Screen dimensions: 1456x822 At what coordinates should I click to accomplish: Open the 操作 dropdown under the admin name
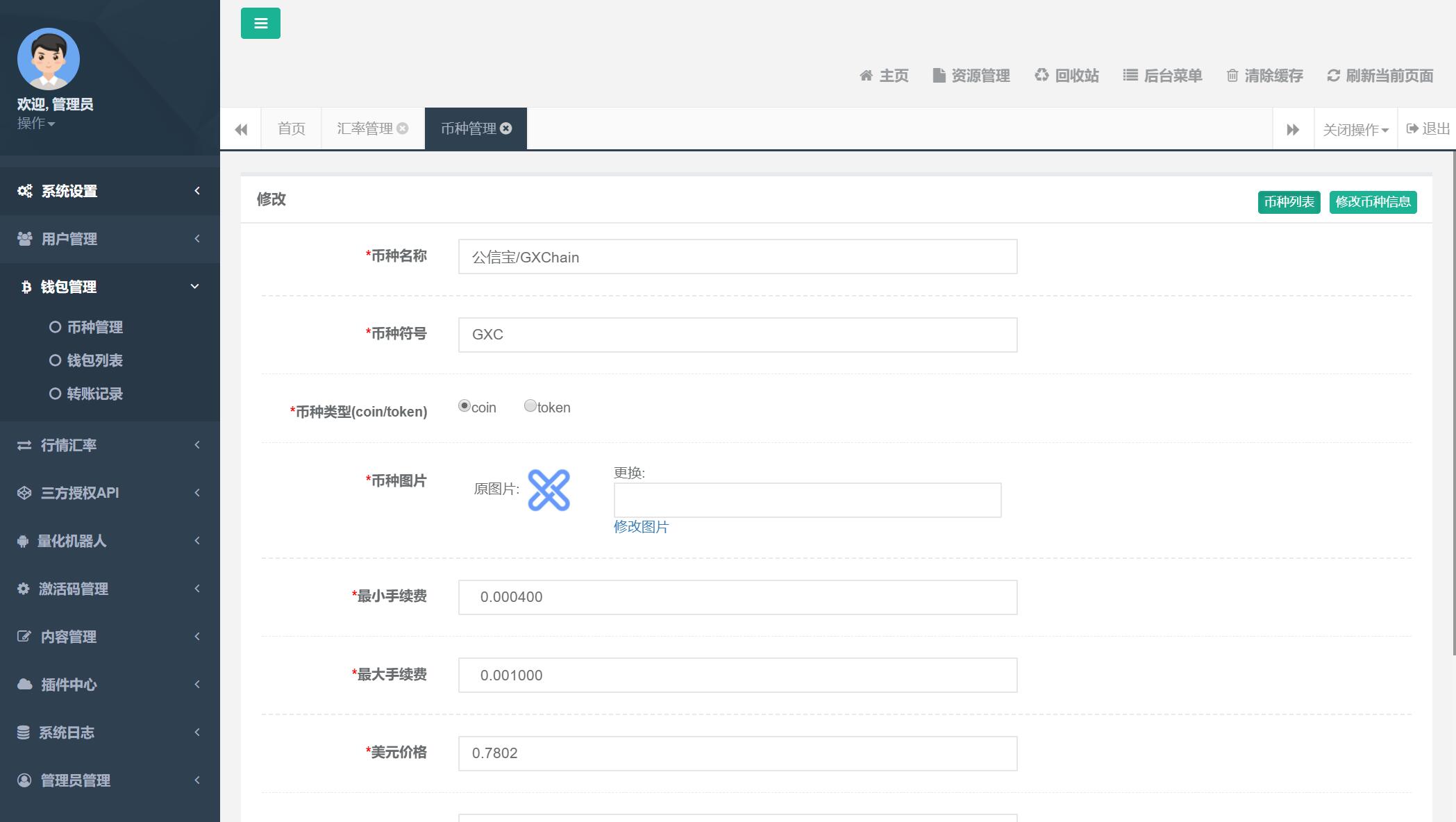point(36,124)
